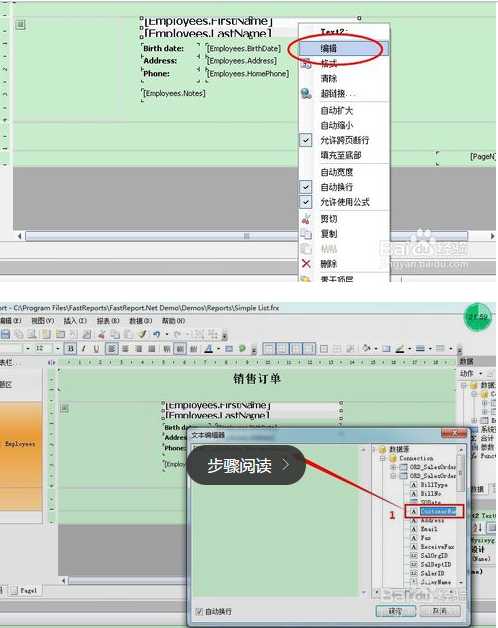Click the copy pages icon in context menu
The height and width of the screenshot is (628, 498).
click(x=306, y=233)
